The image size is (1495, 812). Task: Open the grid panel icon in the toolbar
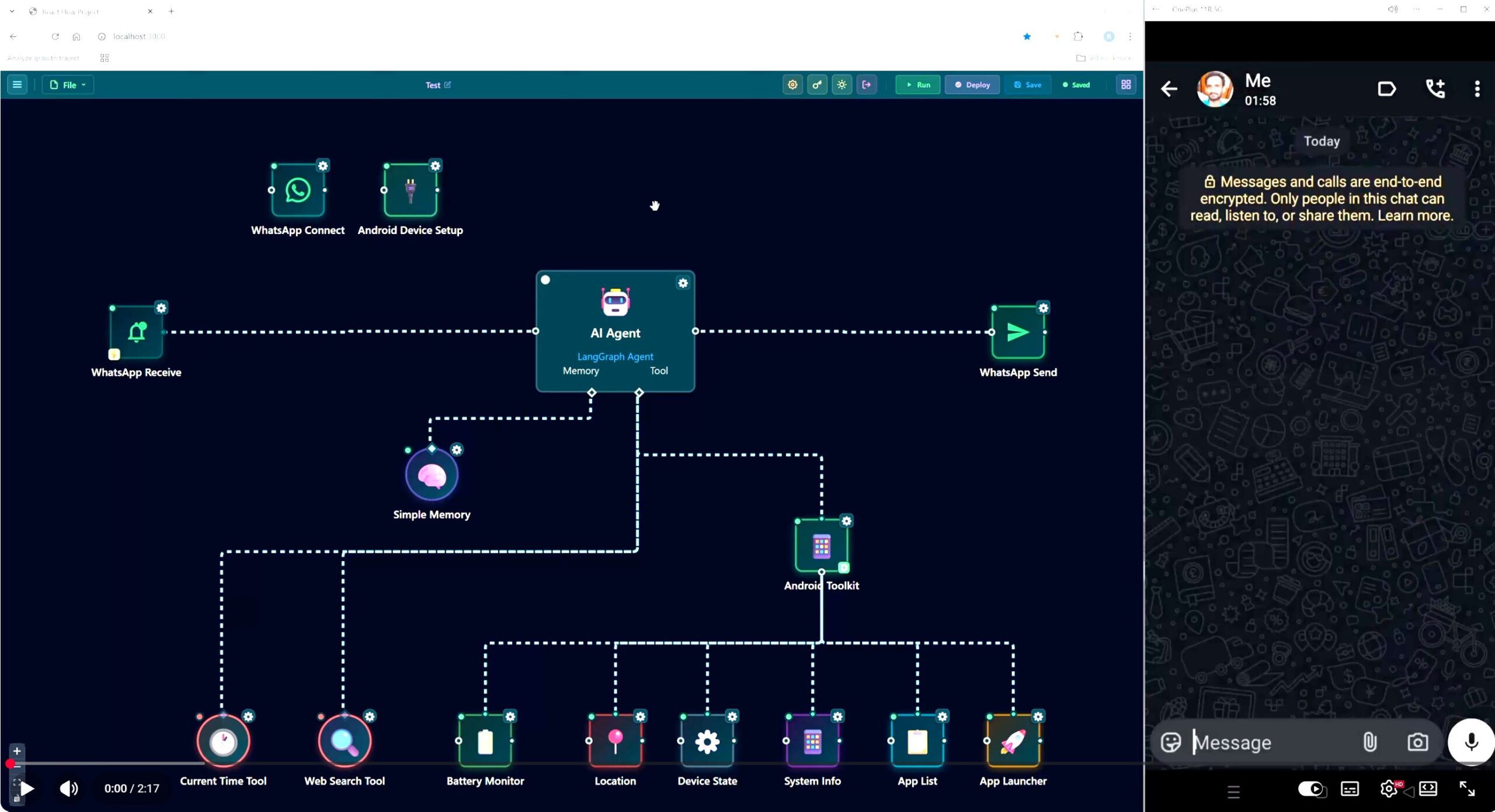click(1126, 85)
